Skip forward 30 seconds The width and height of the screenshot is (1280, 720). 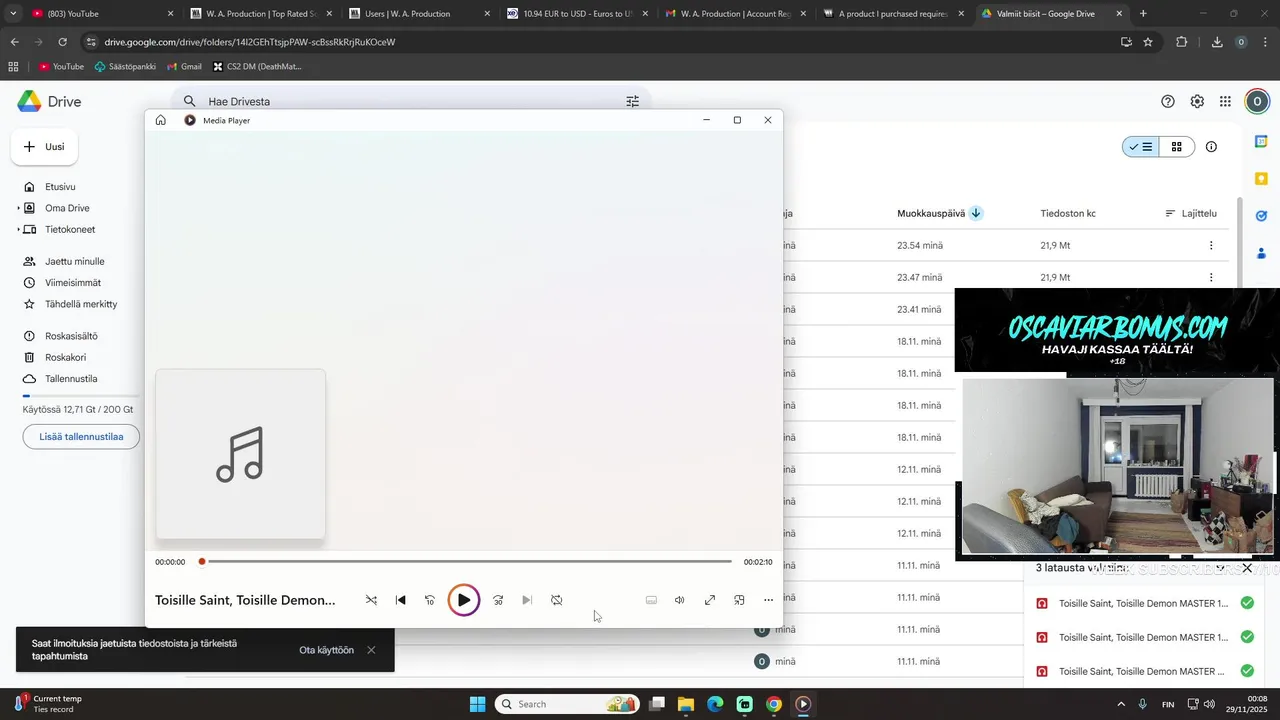(x=498, y=600)
